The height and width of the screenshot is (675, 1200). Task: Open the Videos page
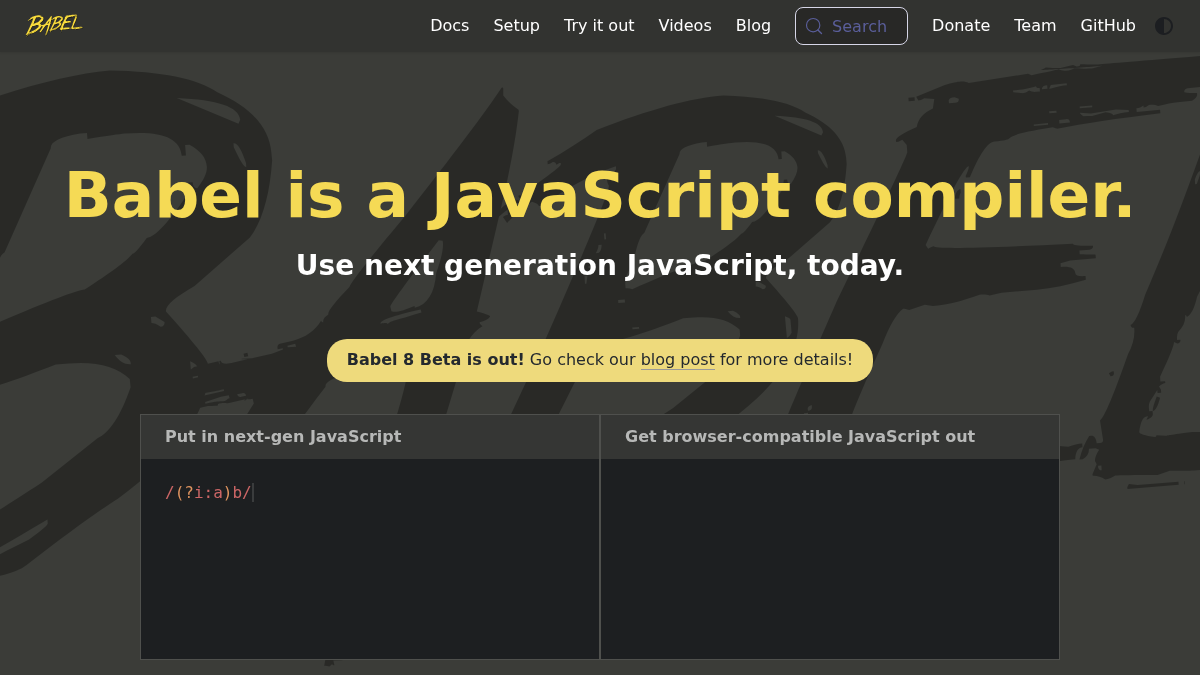(685, 26)
